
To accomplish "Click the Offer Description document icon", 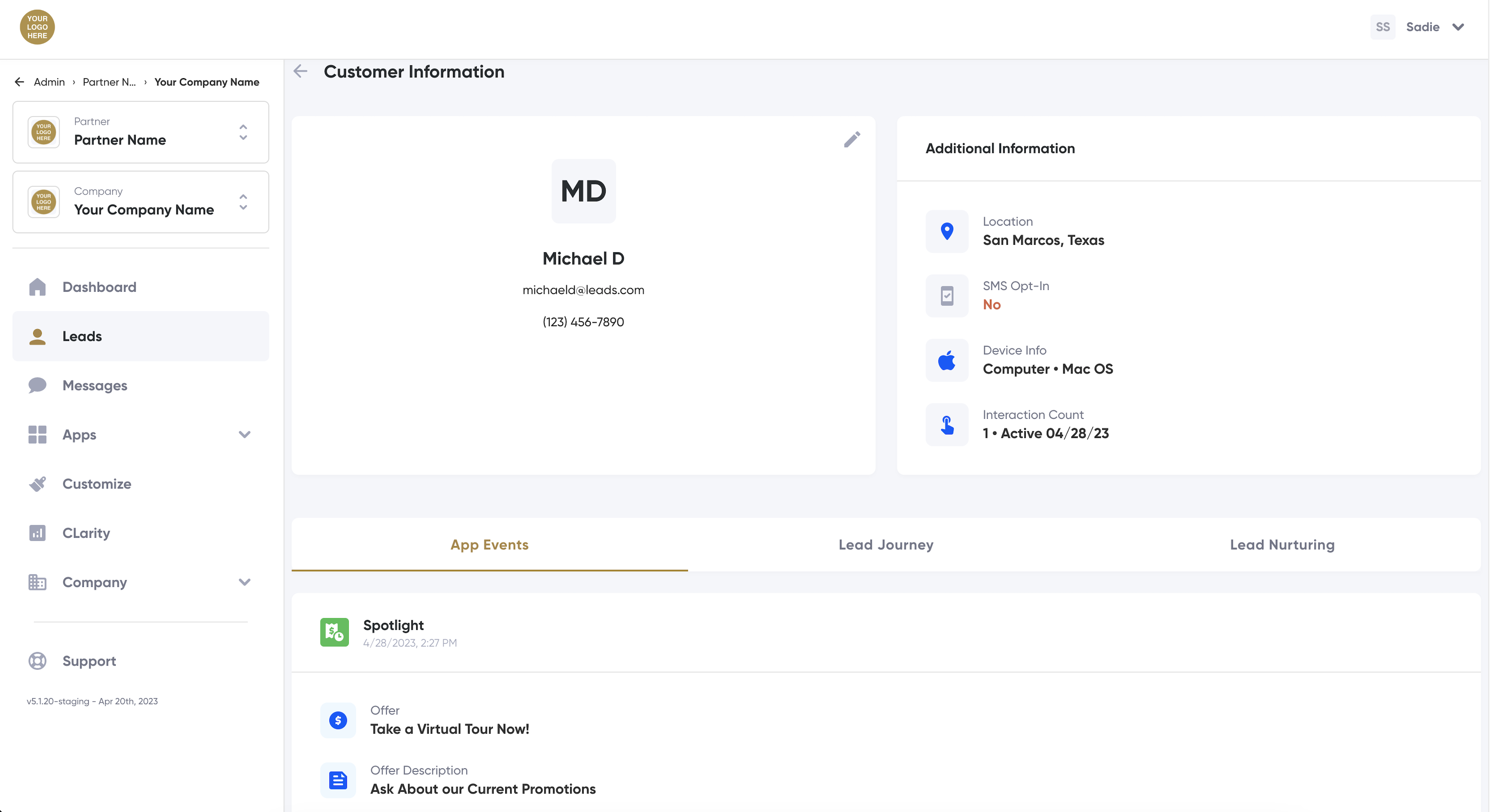I will [338, 780].
